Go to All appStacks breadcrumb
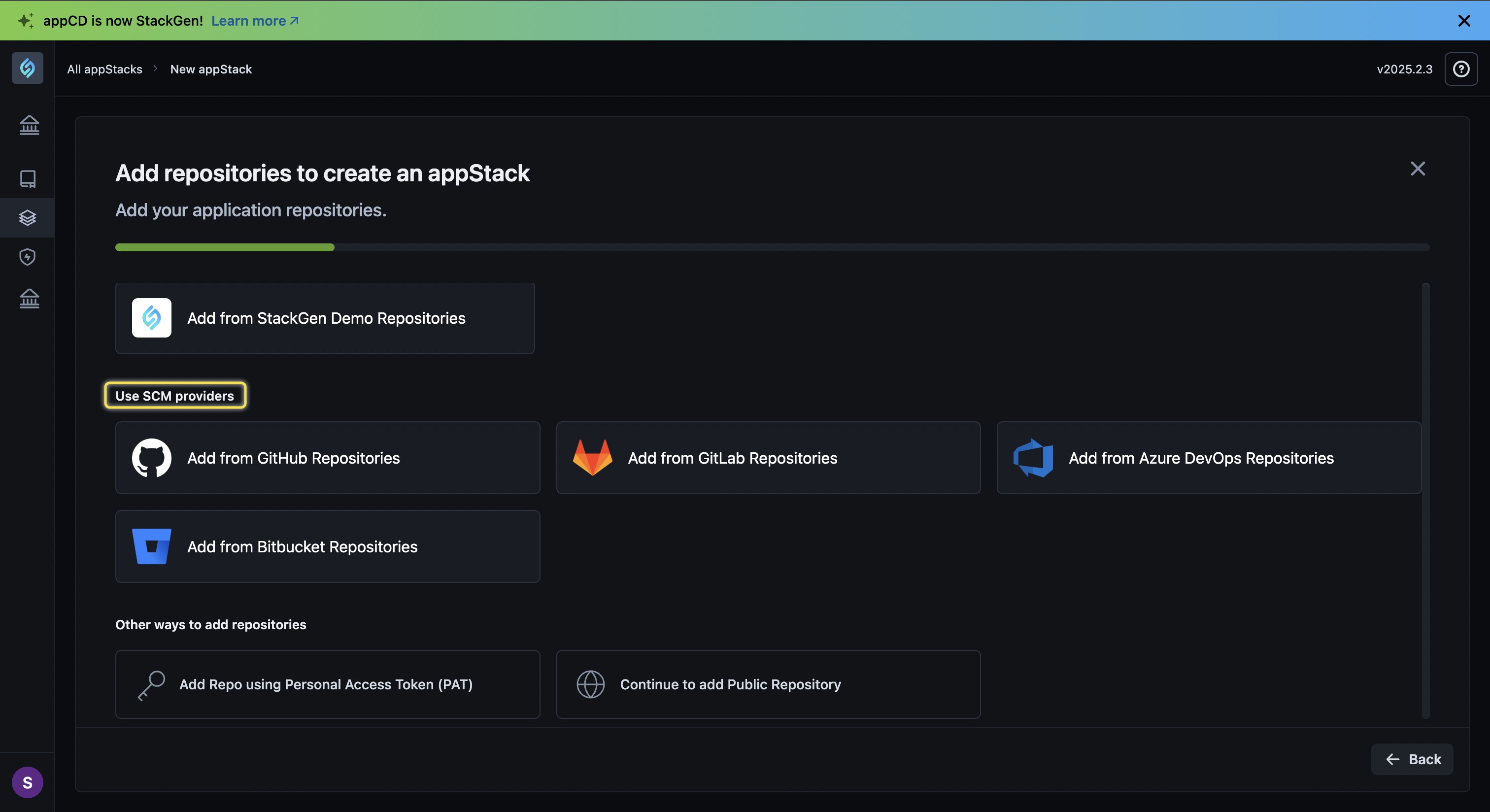The width and height of the screenshot is (1490, 812). click(x=104, y=69)
